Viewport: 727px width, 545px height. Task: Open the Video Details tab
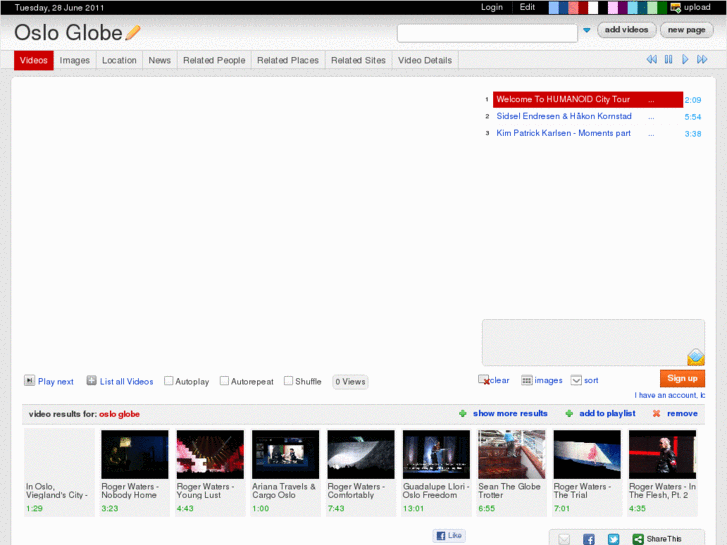pos(425,60)
